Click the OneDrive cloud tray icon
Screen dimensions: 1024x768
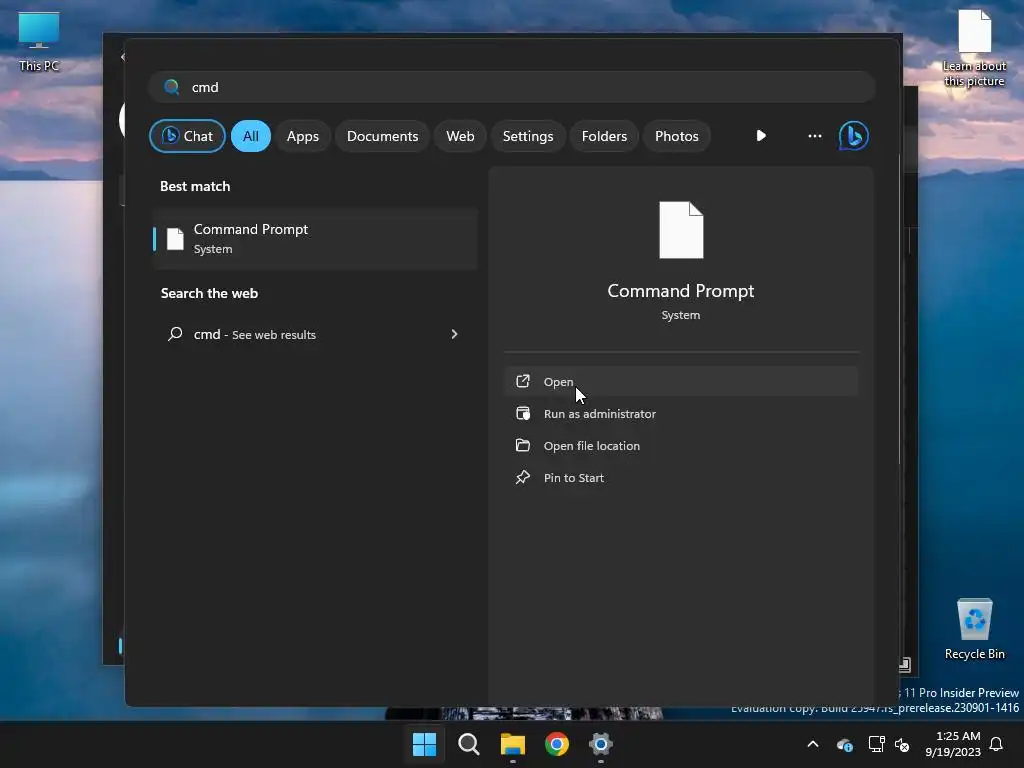tap(844, 744)
